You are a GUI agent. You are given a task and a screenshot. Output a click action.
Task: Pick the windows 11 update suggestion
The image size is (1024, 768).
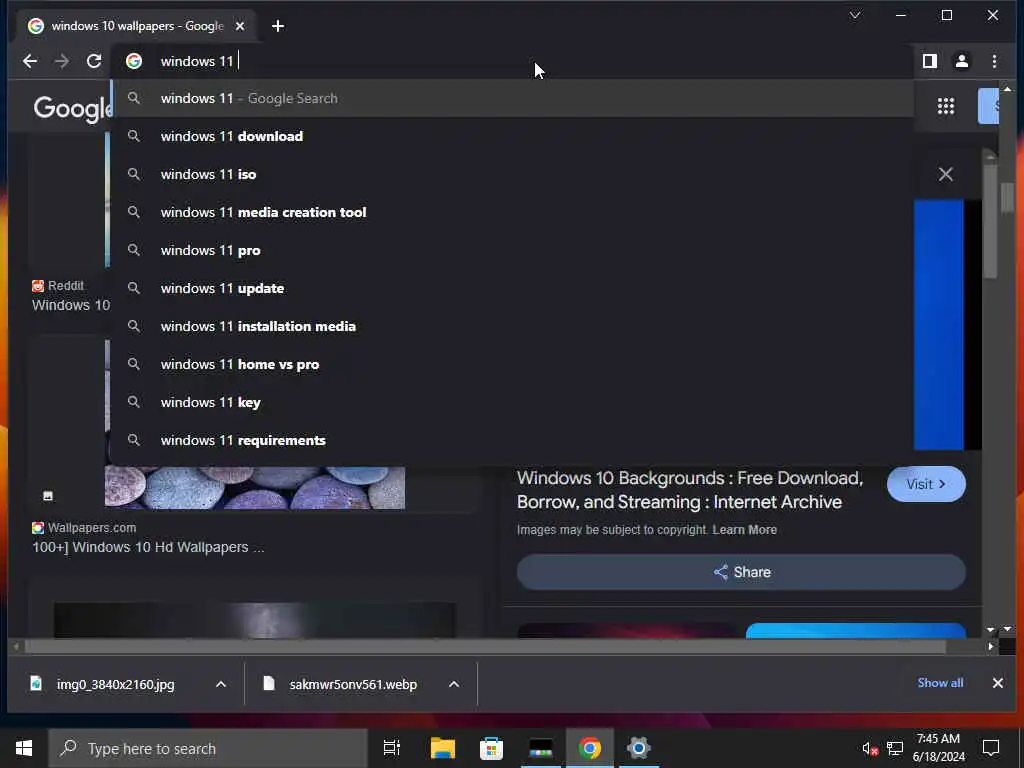(x=512, y=288)
